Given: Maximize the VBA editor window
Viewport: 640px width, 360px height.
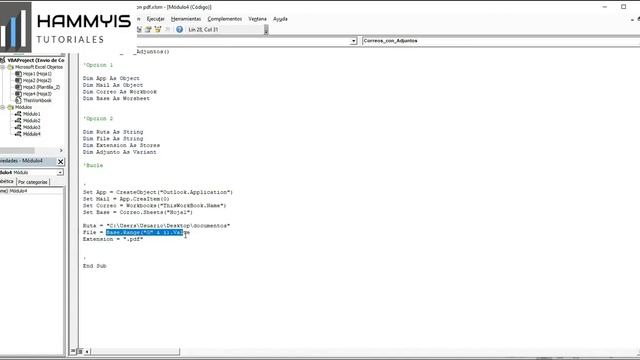Looking at the screenshot, I should click(x=623, y=7).
